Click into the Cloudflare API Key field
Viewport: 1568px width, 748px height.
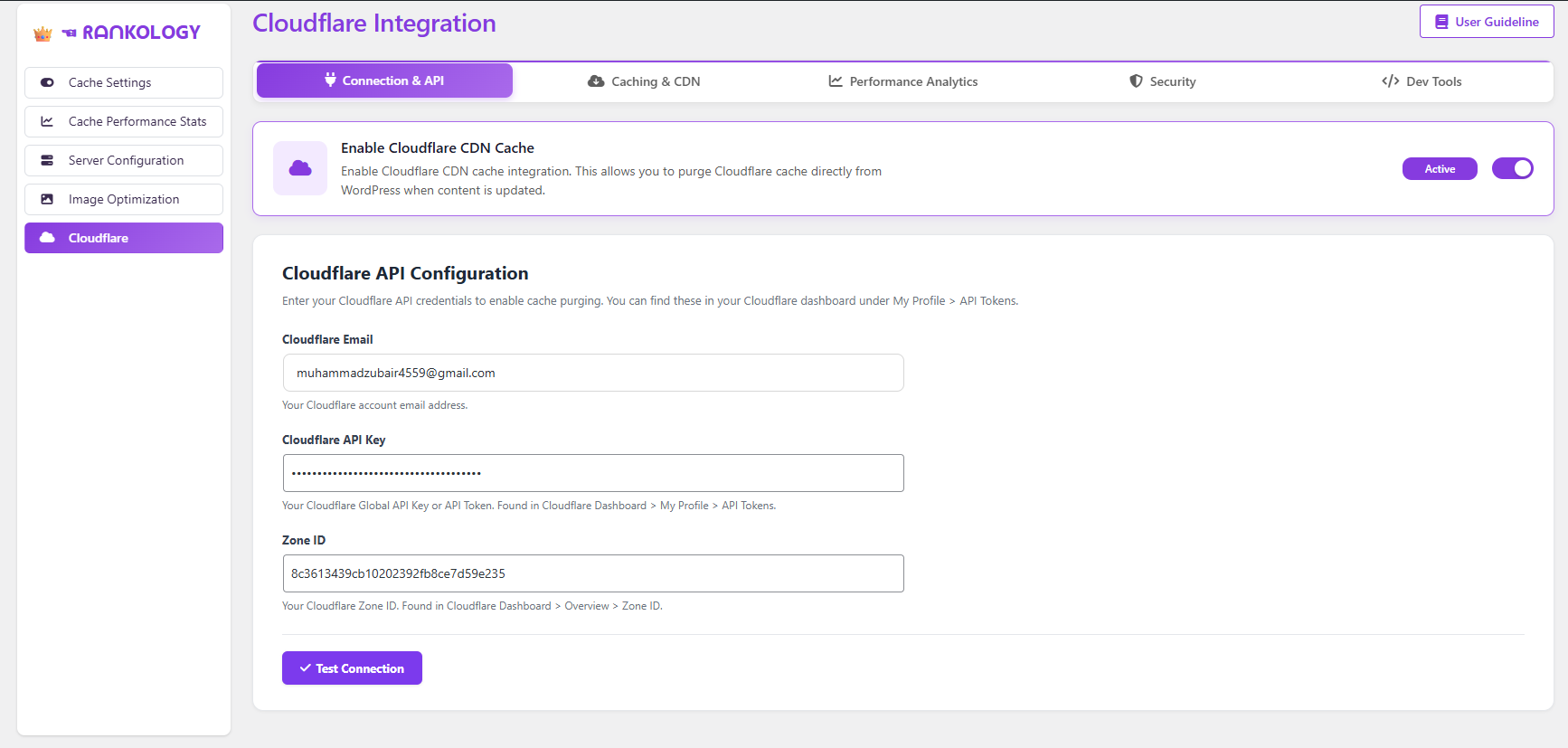(593, 473)
